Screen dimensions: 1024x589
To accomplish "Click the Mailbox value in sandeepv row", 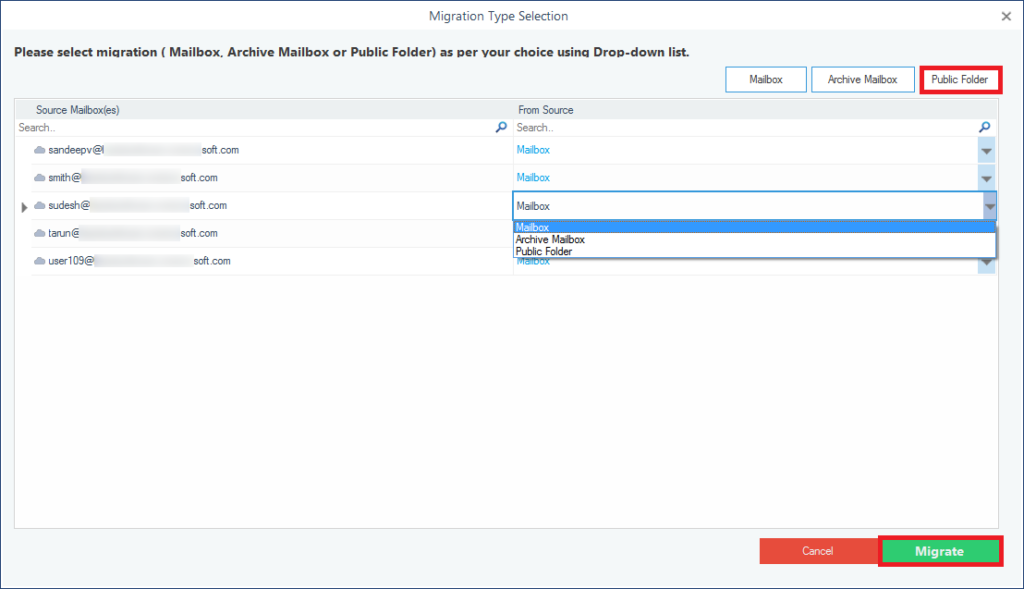I will [x=533, y=150].
